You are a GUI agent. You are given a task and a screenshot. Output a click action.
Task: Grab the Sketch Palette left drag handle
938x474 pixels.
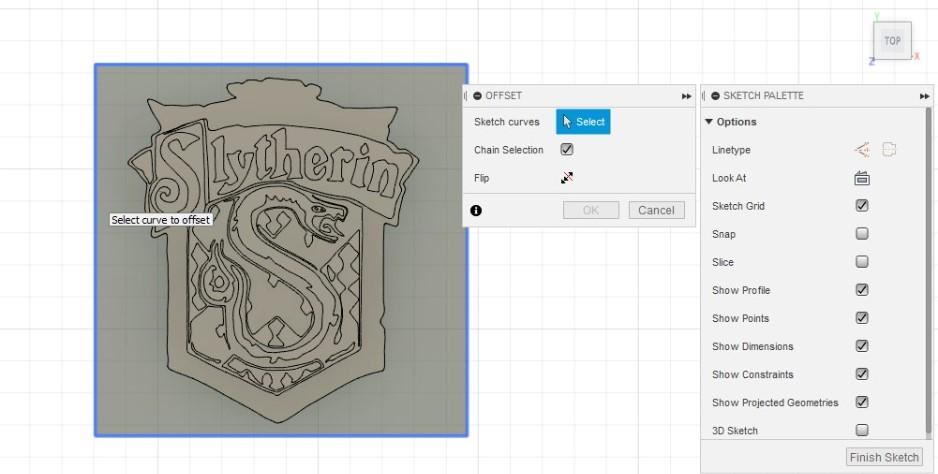pos(704,96)
